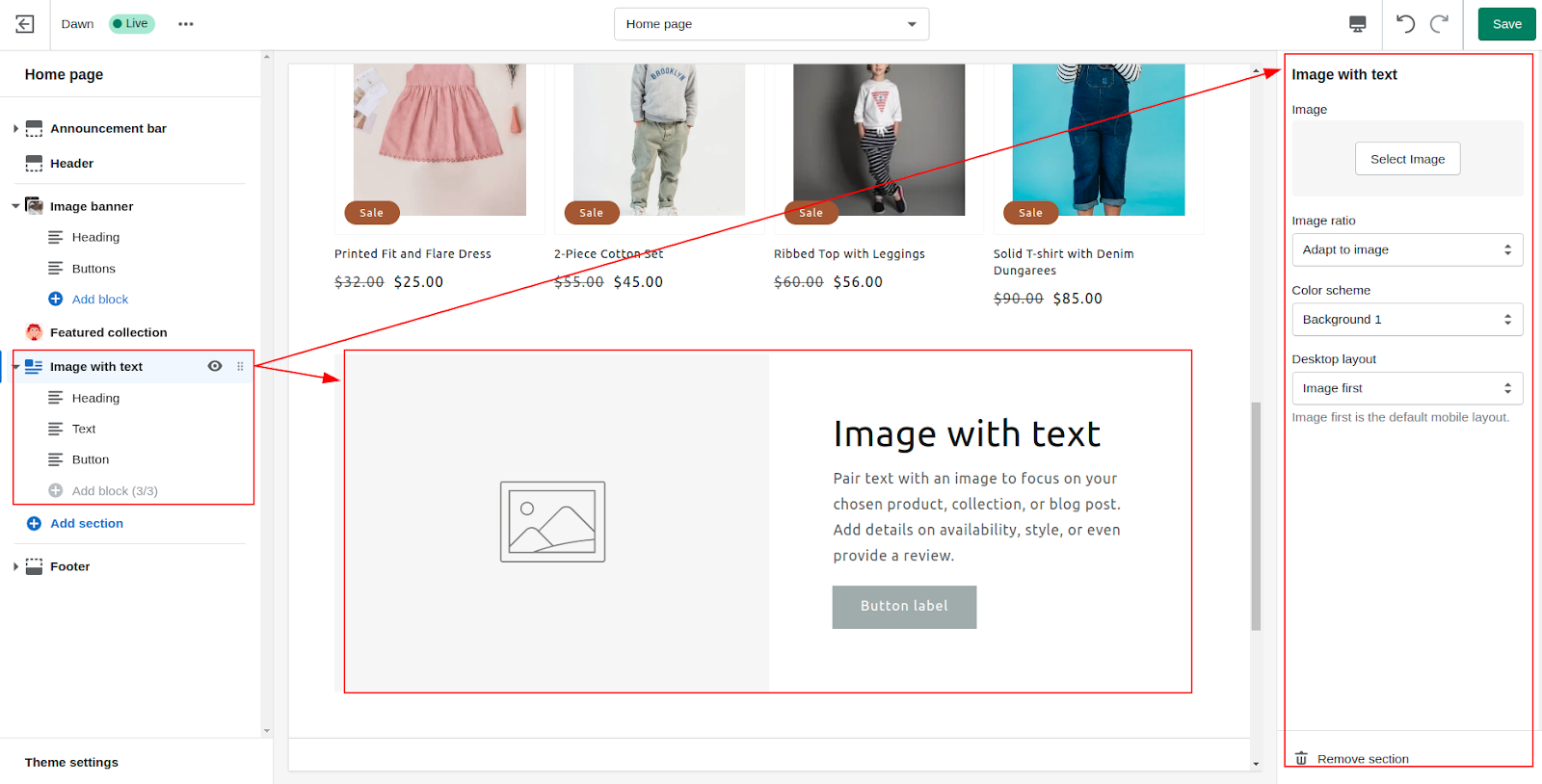Screen dimensions: 1542x784
Task: Click the redo arrow icon
Action: click(1439, 24)
